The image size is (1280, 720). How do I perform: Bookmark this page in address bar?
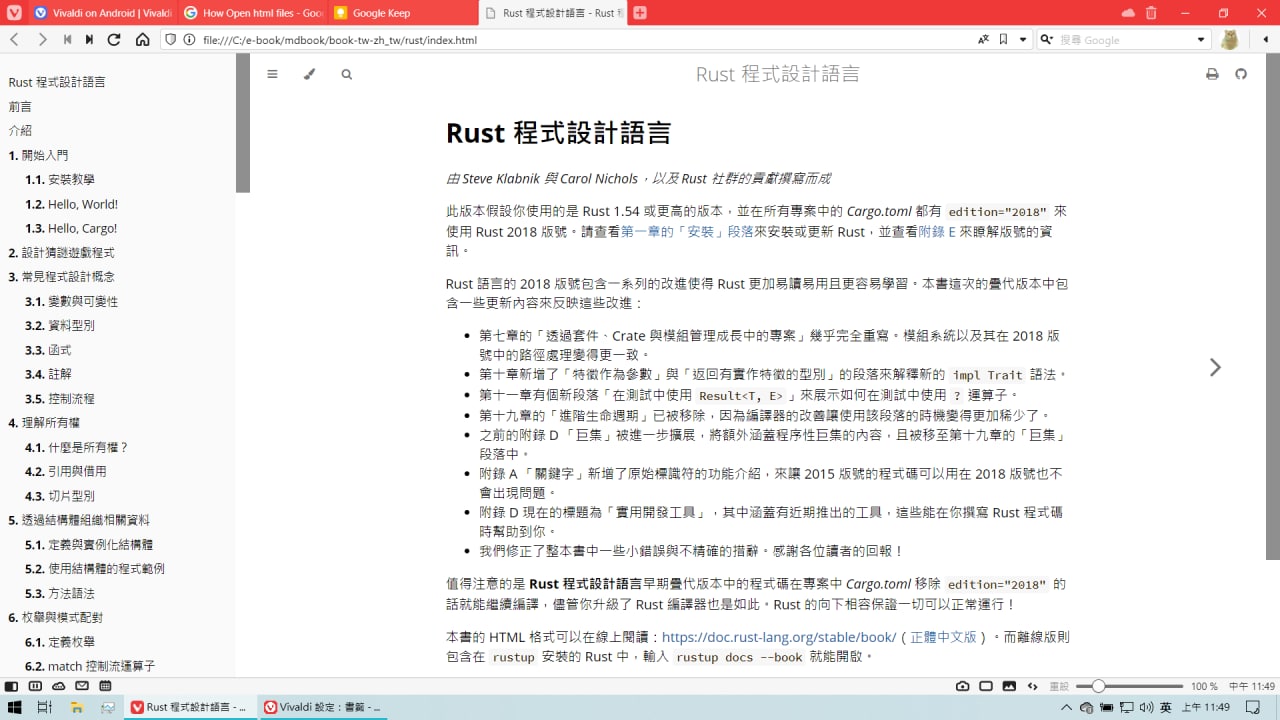1003,40
